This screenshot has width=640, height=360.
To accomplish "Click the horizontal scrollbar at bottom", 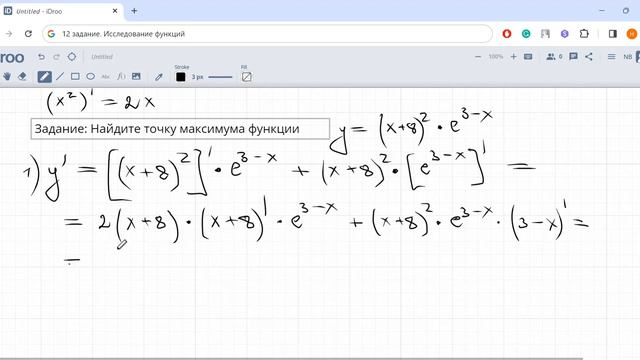I will (291, 358).
